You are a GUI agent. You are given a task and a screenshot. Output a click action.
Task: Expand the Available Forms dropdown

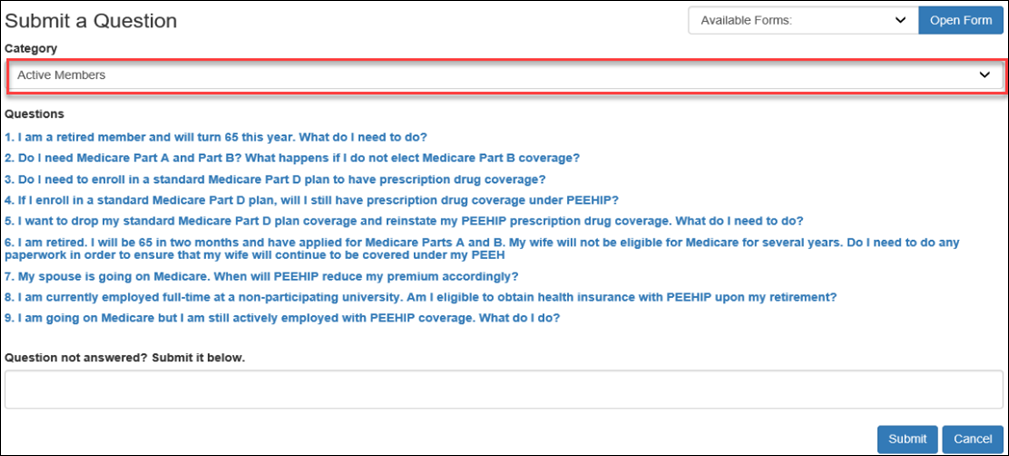pos(803,21)
